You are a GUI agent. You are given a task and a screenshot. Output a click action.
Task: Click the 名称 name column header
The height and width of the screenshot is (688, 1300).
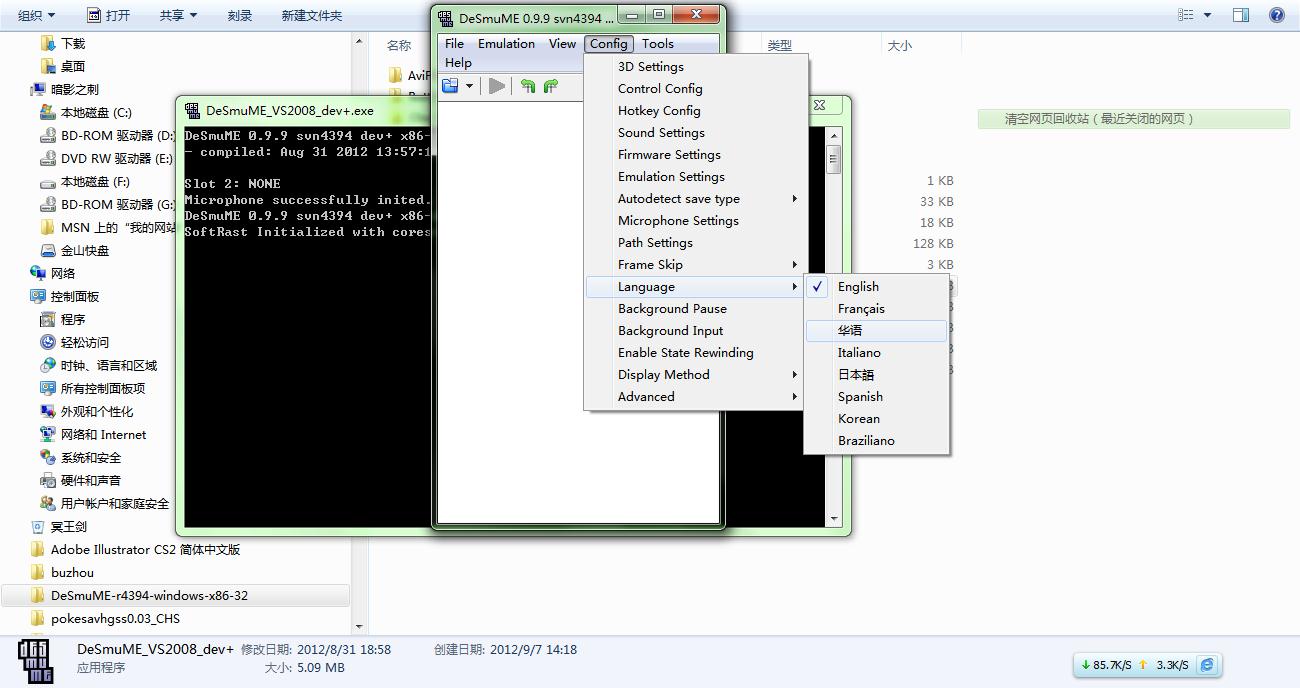[x=399, y=45]
